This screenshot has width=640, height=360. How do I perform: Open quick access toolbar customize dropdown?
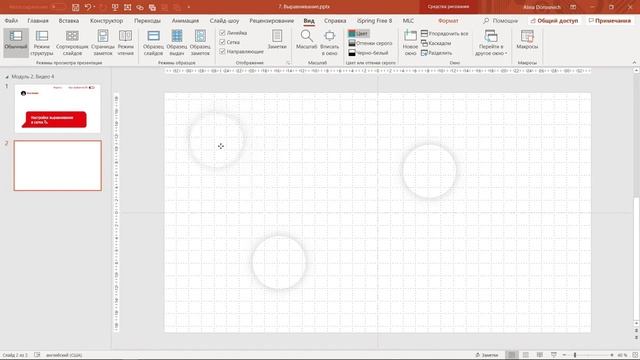pos(189,7)
